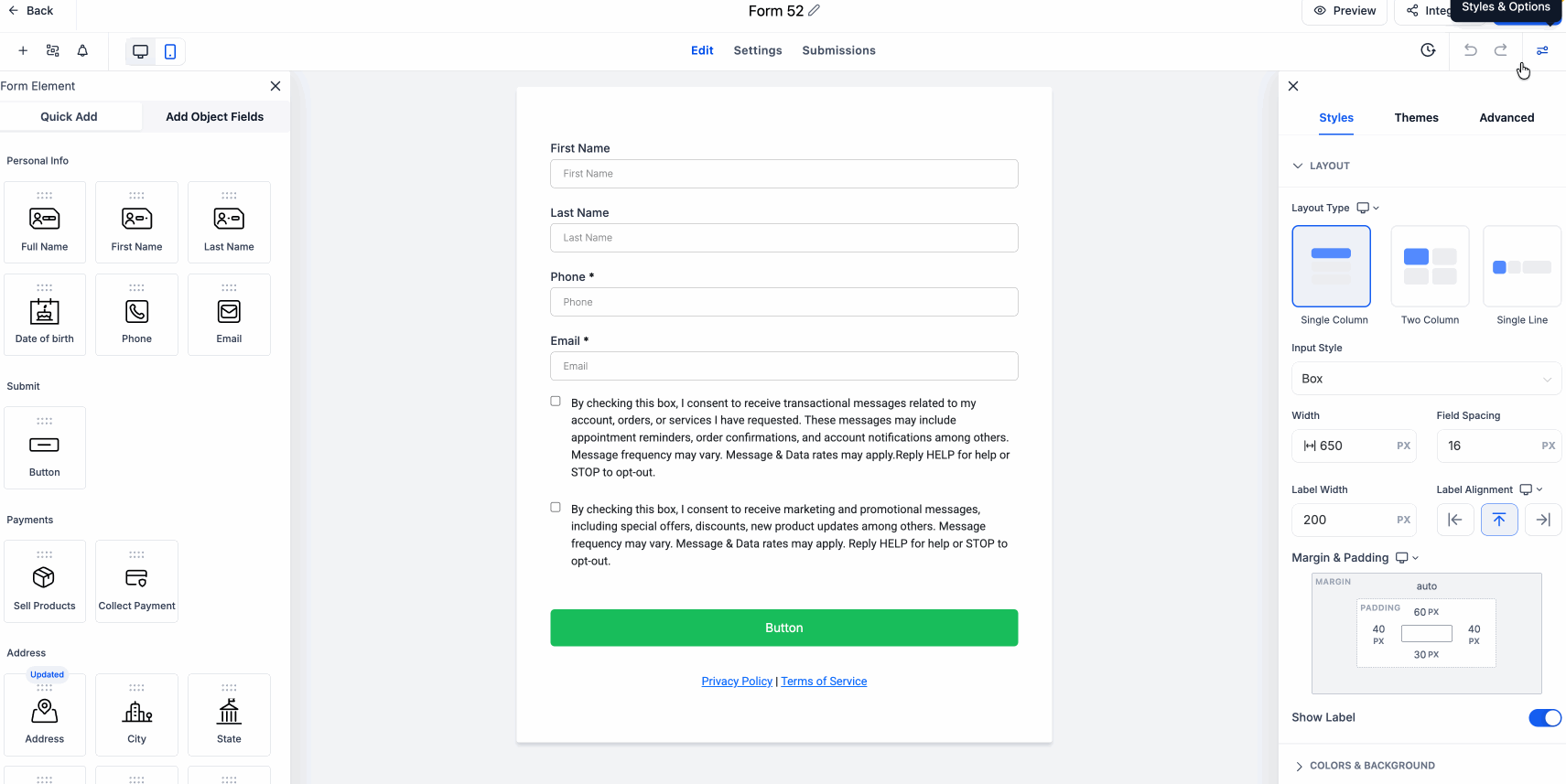The height and width of the screenshot is (784, 1566).
Task: Expand the Colors & Background section
Action: coord(1371,766)
